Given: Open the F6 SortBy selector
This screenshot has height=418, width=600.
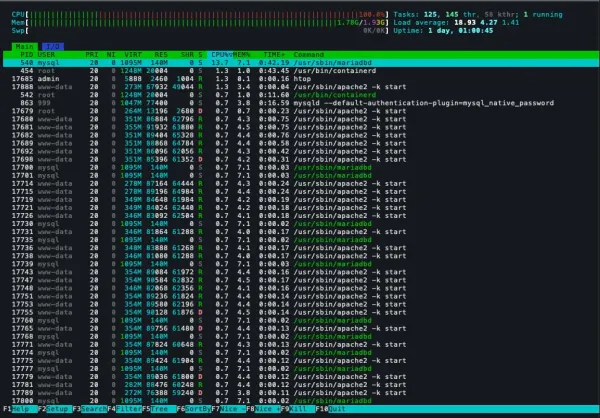Looking at the screenshot, I should tap(193, 410).
